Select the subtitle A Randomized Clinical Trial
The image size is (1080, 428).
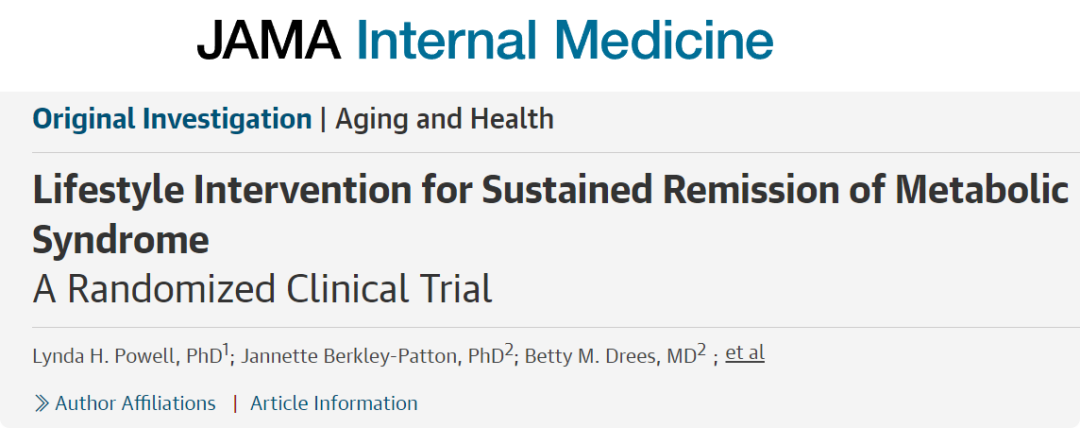click(262, 289)
